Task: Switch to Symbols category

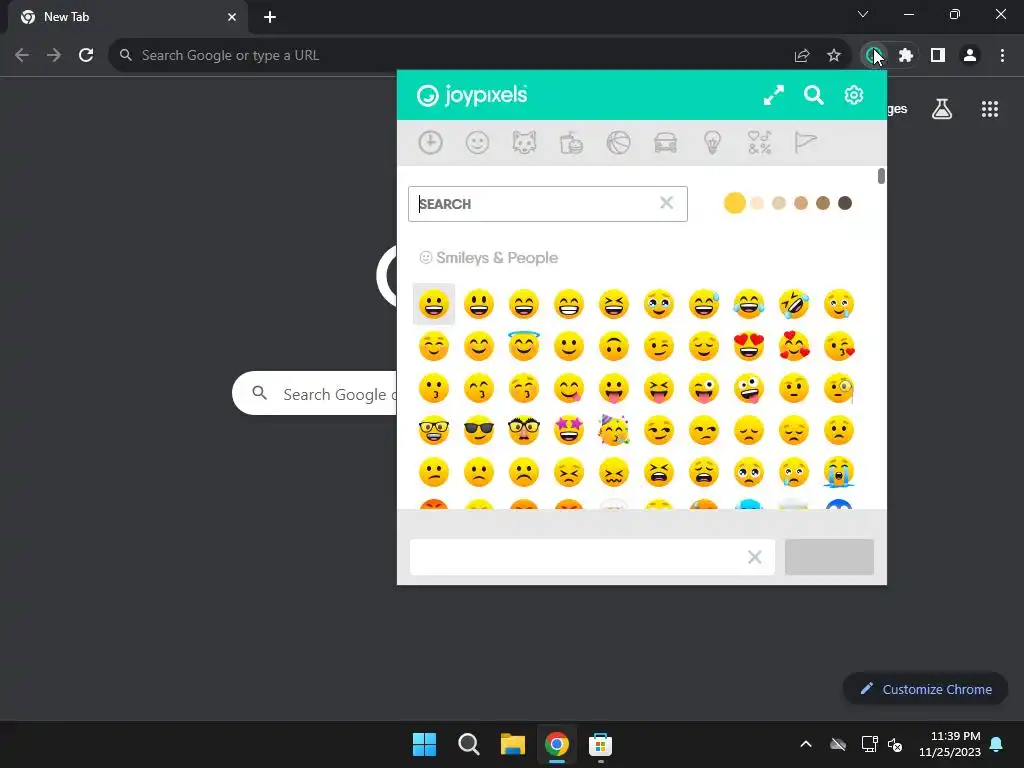Action: point(760,142)
